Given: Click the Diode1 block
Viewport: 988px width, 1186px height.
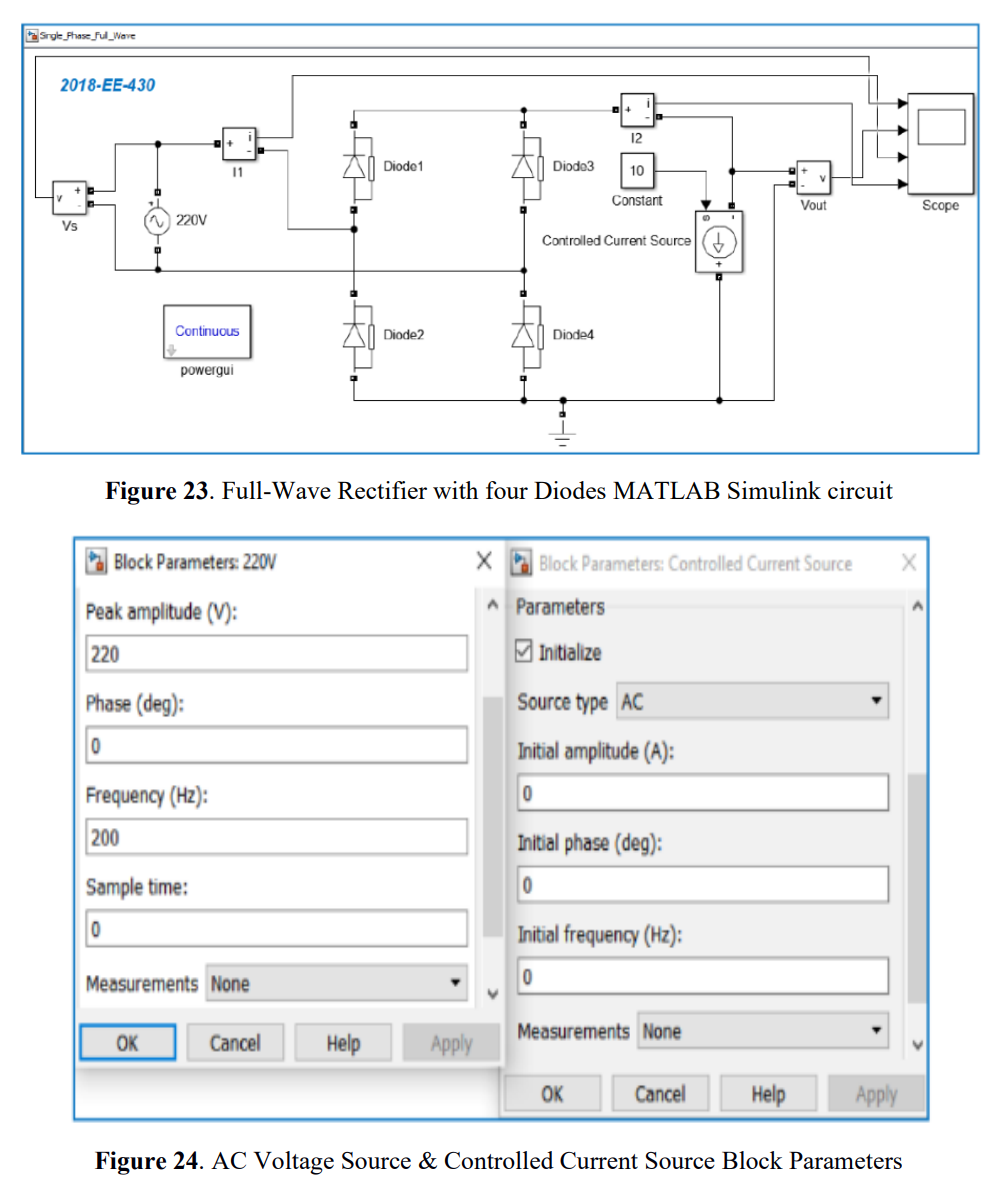Looking at the screenshot, I should (x=355, y=166).
